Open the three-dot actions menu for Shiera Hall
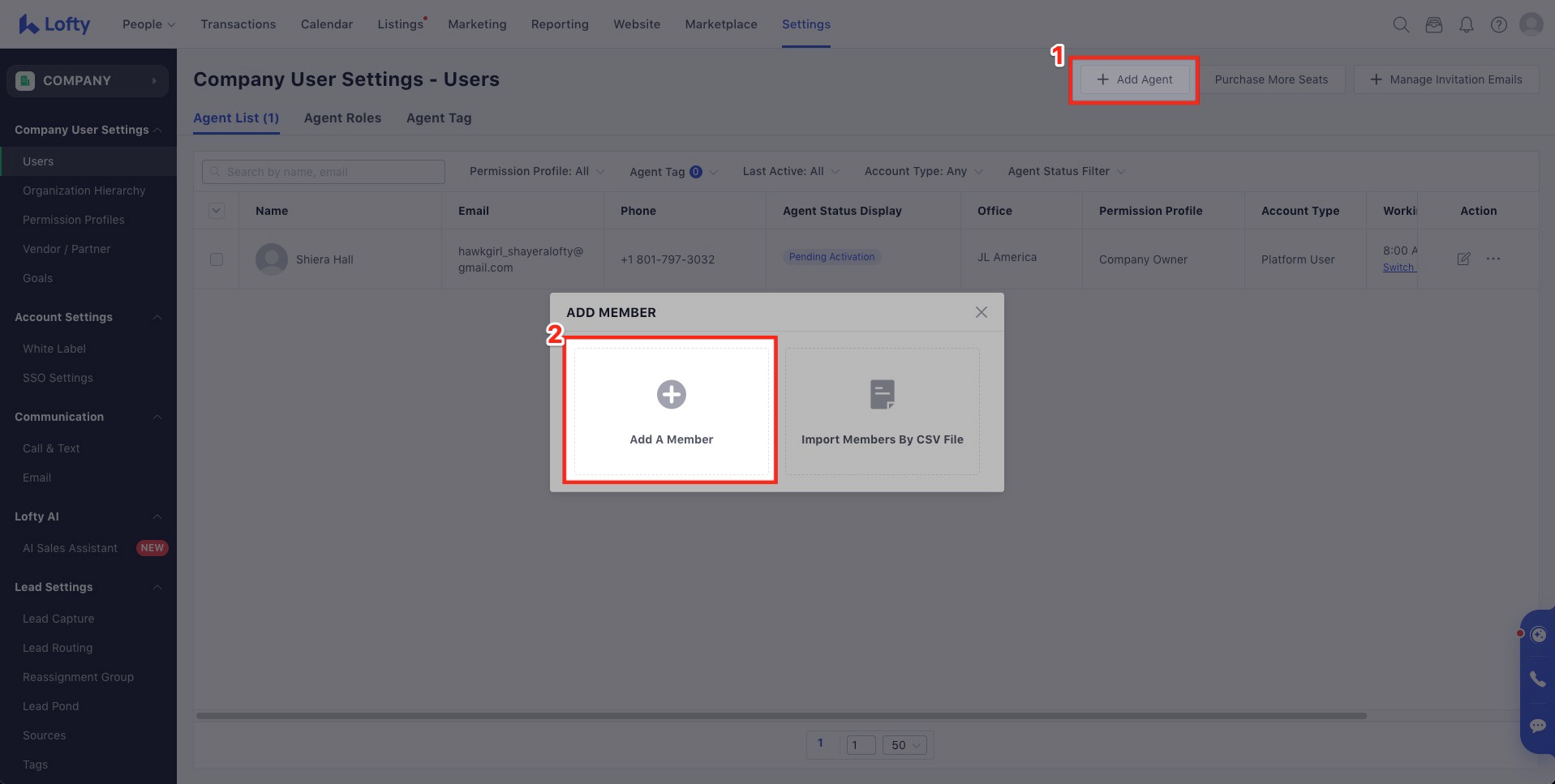1555x784 pixels. coord(1493,259)
